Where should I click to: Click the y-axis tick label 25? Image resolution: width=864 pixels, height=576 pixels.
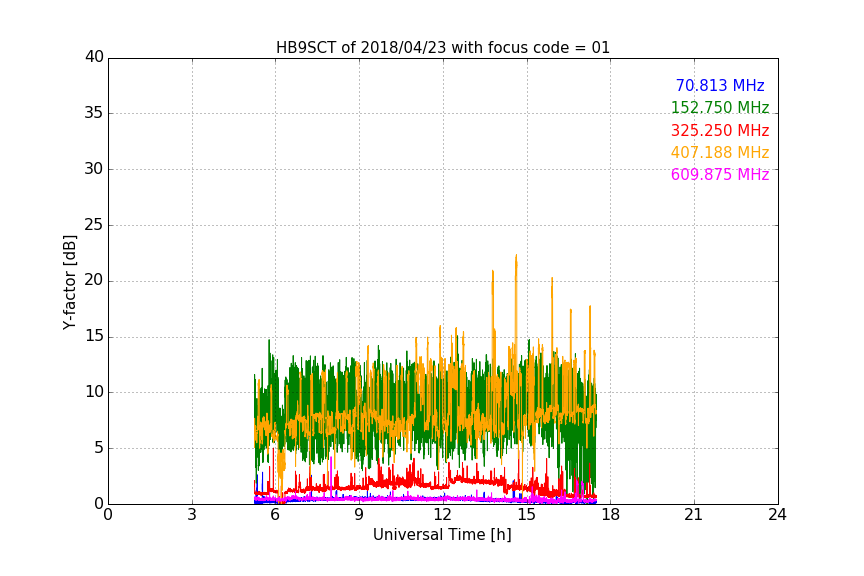94,225
